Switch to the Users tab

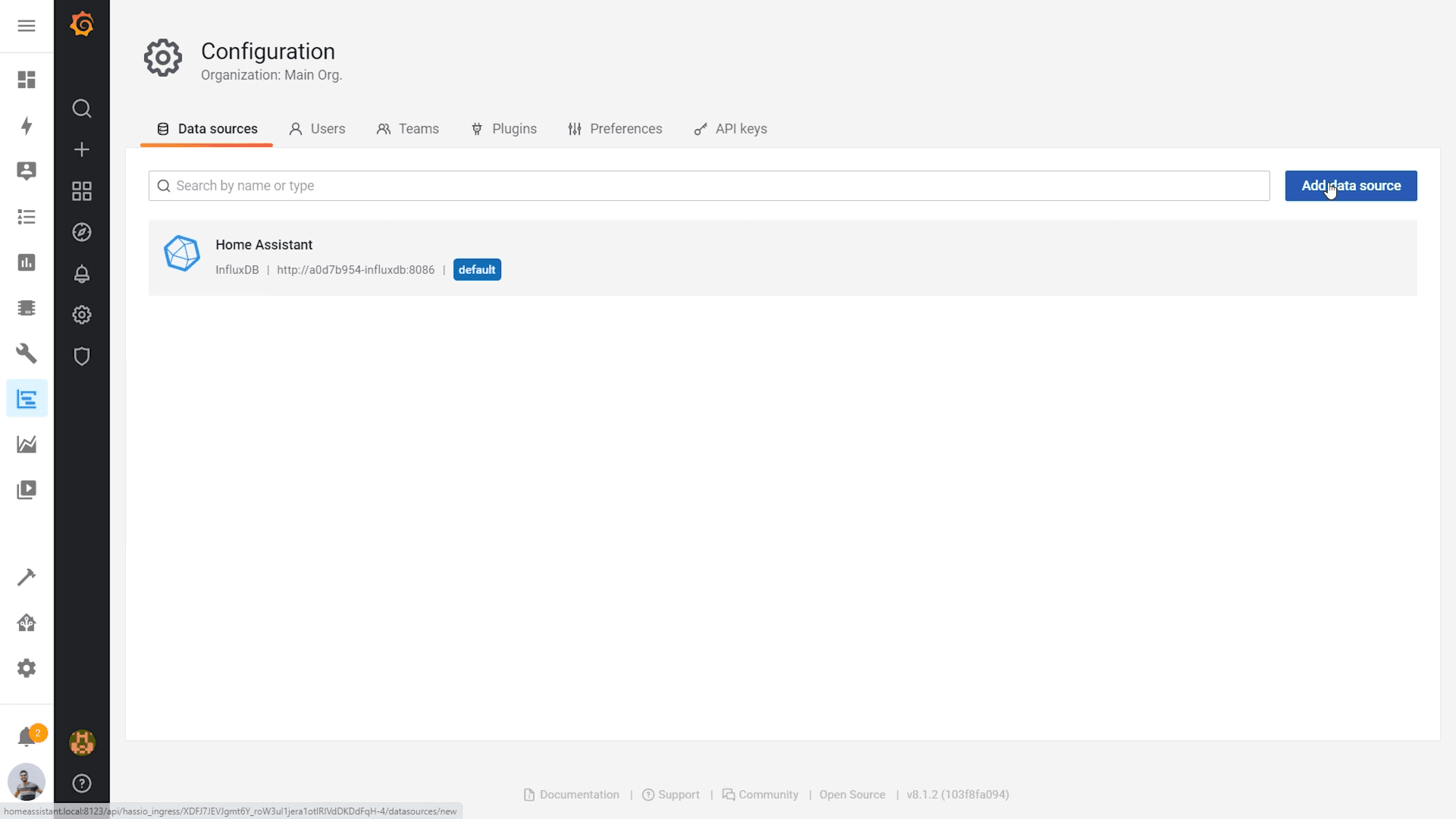tap(317, 129)
